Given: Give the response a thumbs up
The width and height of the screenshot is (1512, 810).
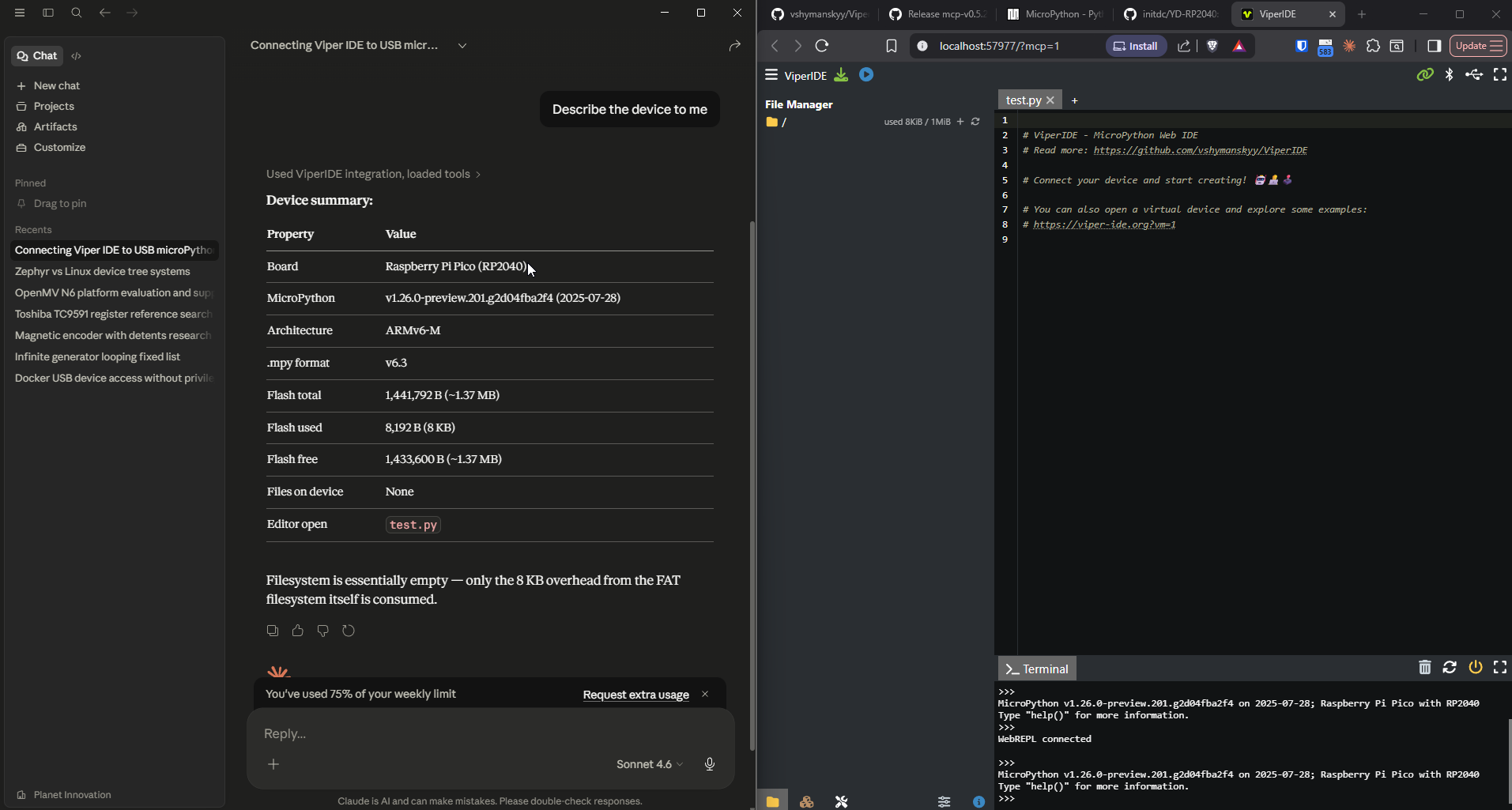Looking at the screenshot, I should [x=297, y=631].
